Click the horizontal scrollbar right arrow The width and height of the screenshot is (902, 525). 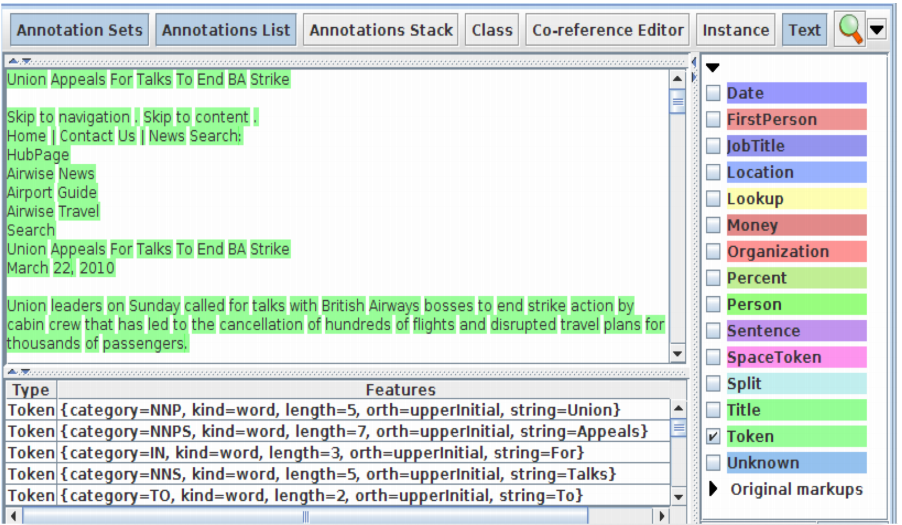tap(661, 516)
